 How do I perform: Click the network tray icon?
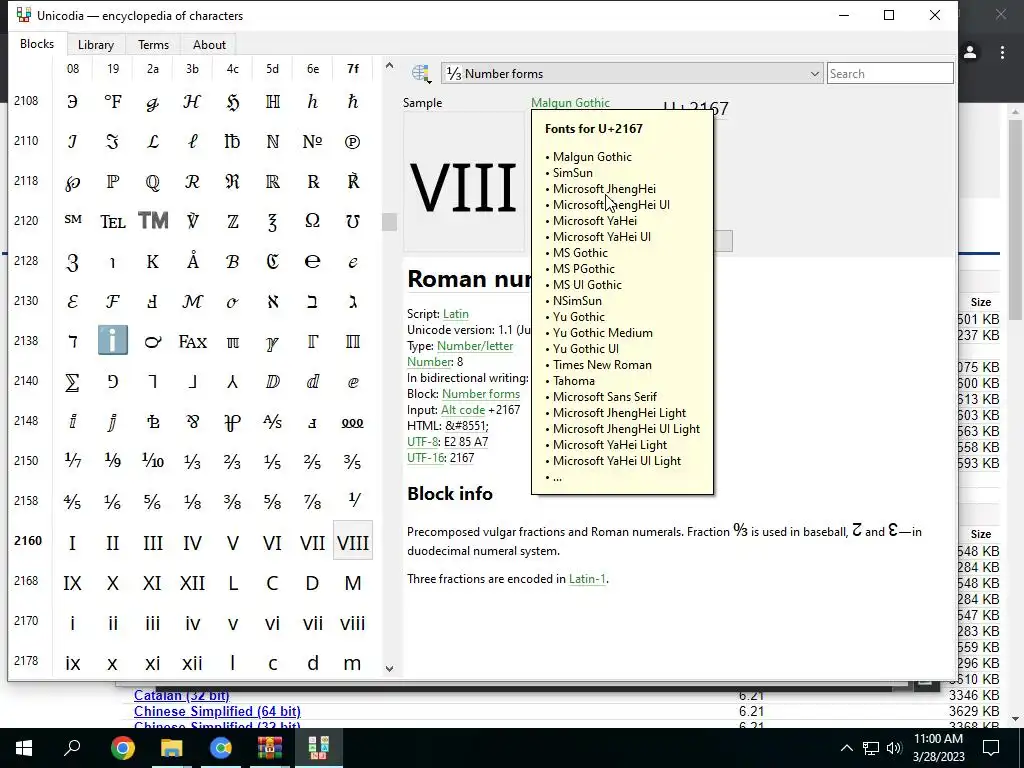pyautogui.click(x=871, y=748)
